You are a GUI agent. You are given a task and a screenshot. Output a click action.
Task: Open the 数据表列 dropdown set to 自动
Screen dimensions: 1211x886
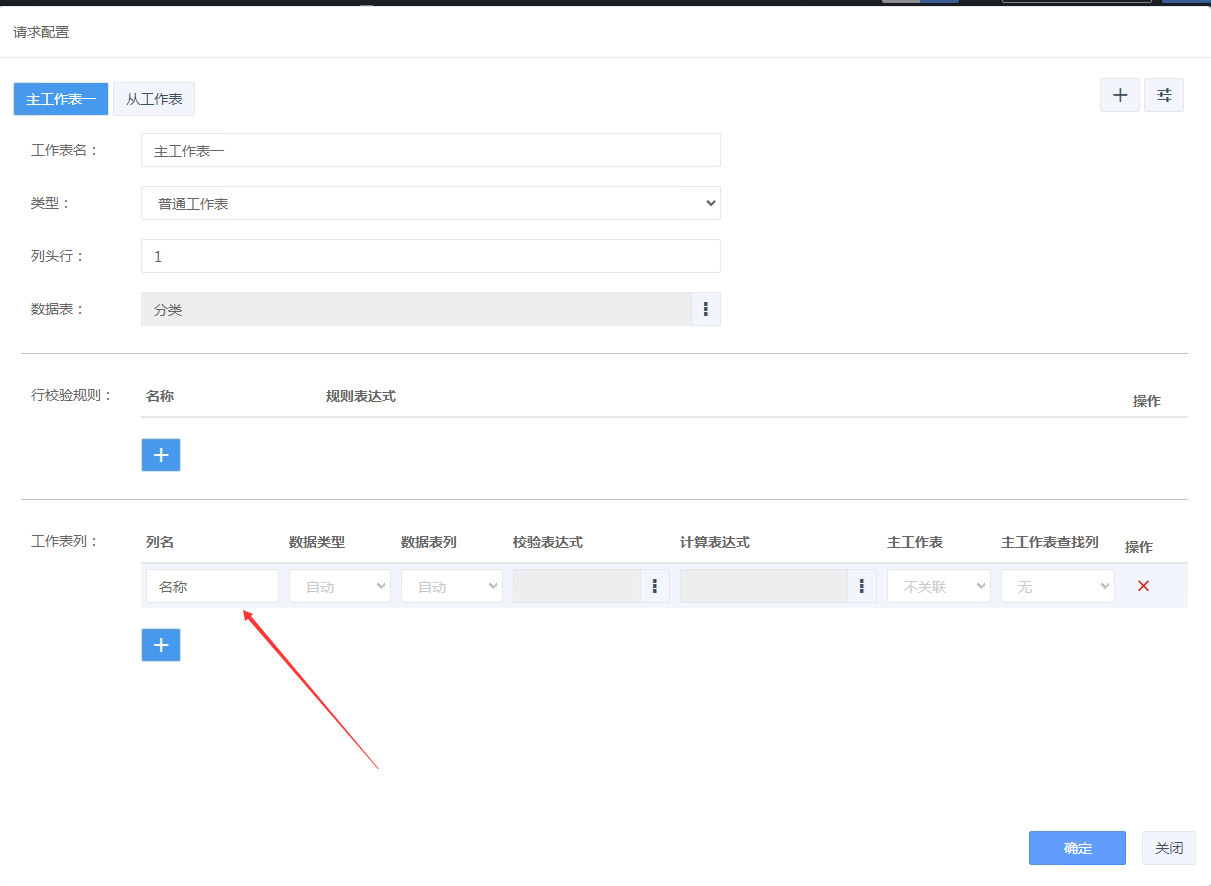[451, 586]
